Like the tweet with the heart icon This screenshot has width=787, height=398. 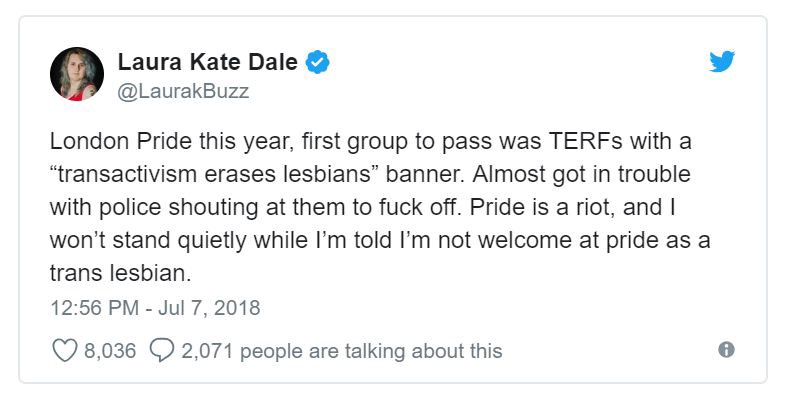(65, 350)
